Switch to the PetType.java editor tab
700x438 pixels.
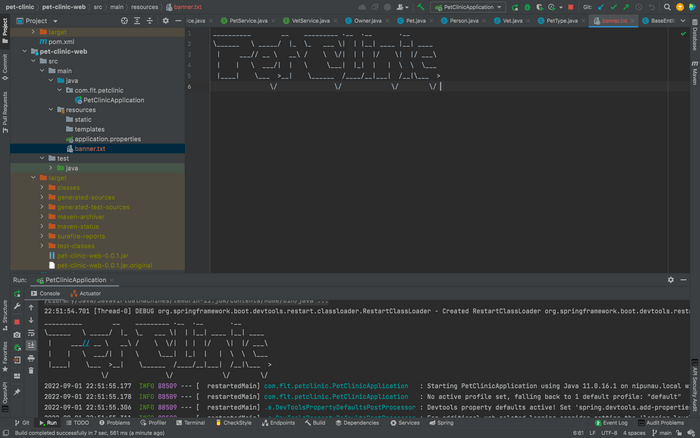562,21
